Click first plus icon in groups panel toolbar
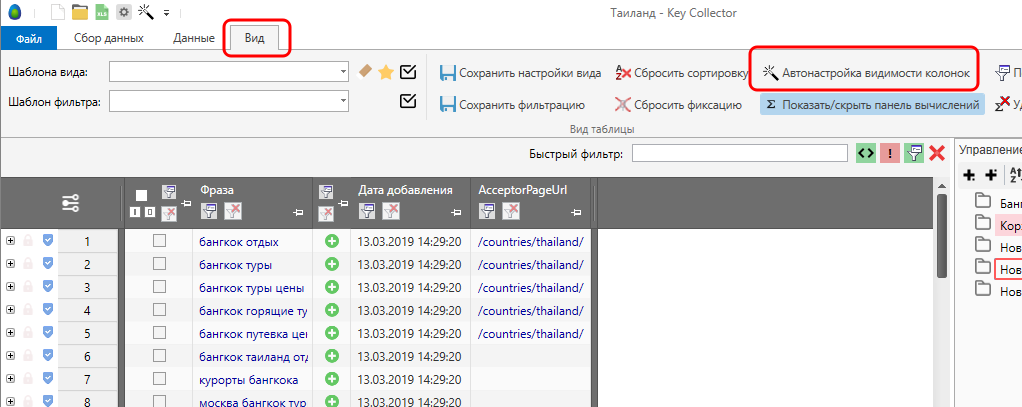Viewport: 1022px width, 407px height. (x=969, y=174)
